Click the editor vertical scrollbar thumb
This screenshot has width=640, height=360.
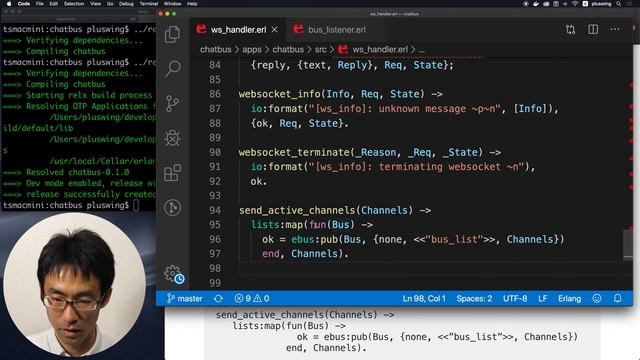[x=628, y=244]
